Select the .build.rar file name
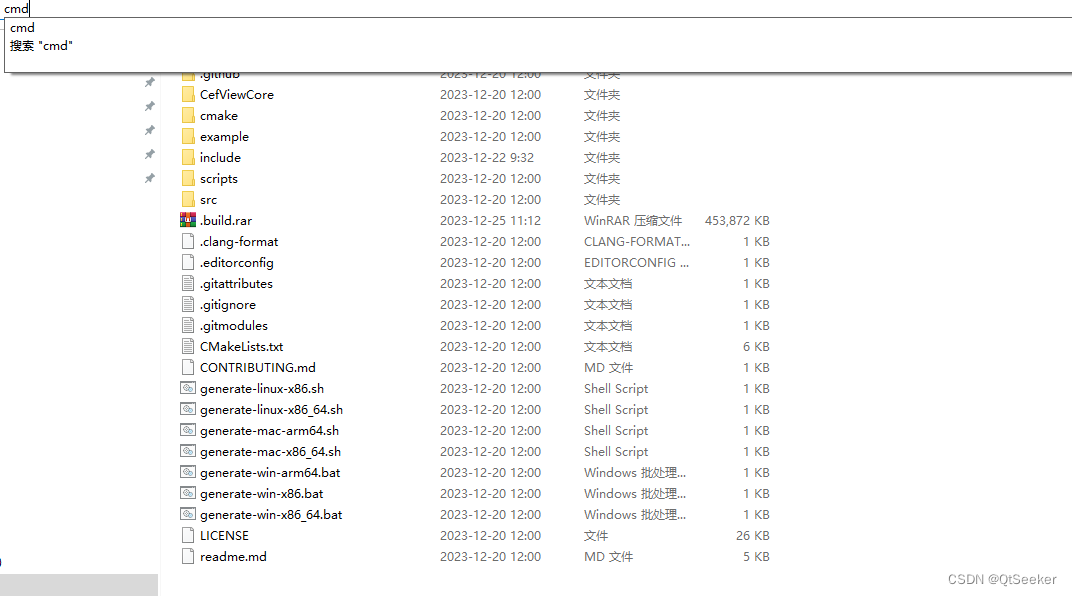Image resolution: width=1072 pixels, height=596 pixels. [x=226, y=220]
